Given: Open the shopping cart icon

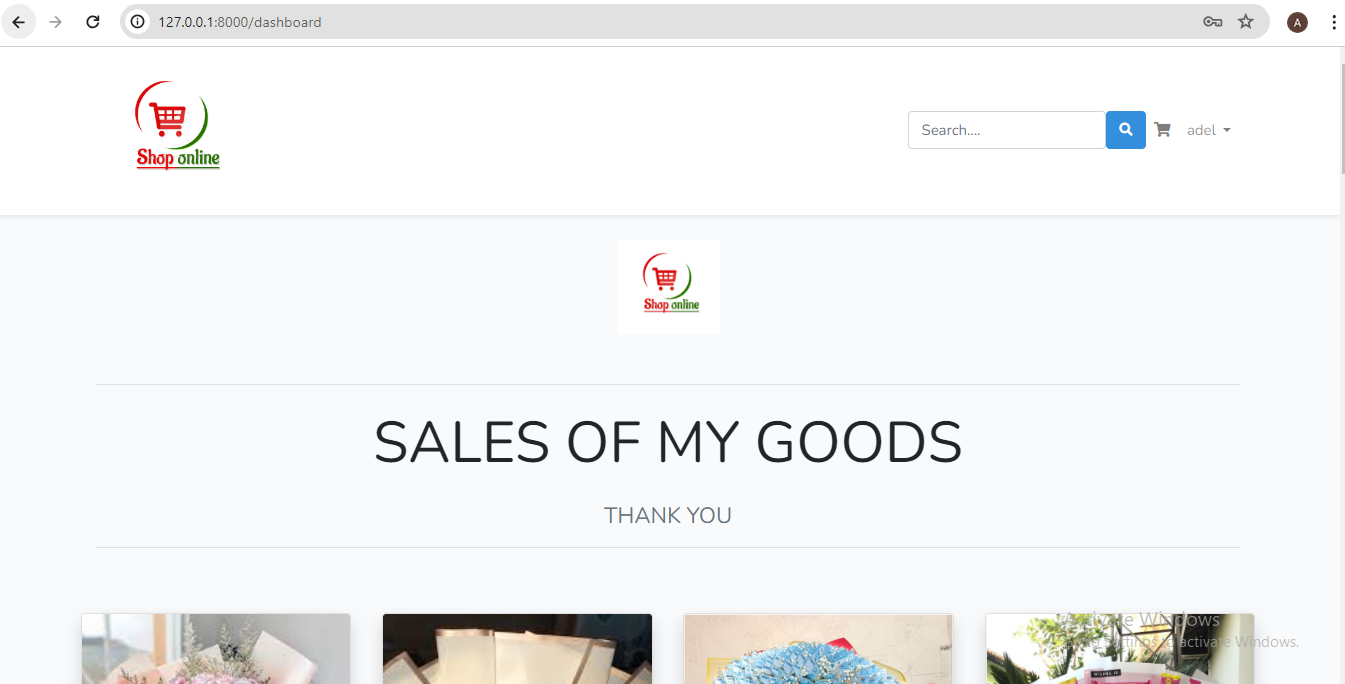Looking at the screenshot, I should pos(1162,130).
